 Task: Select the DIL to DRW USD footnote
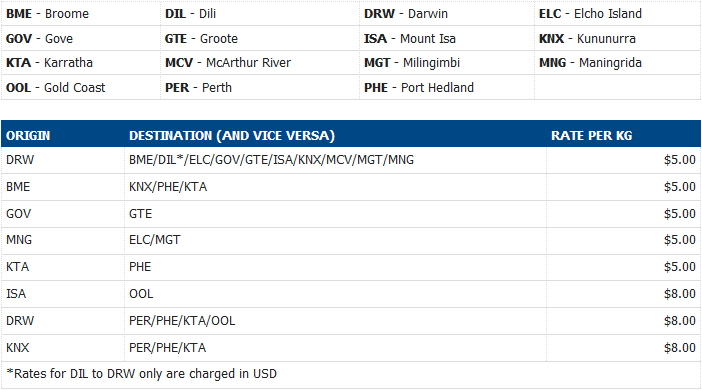141,374
